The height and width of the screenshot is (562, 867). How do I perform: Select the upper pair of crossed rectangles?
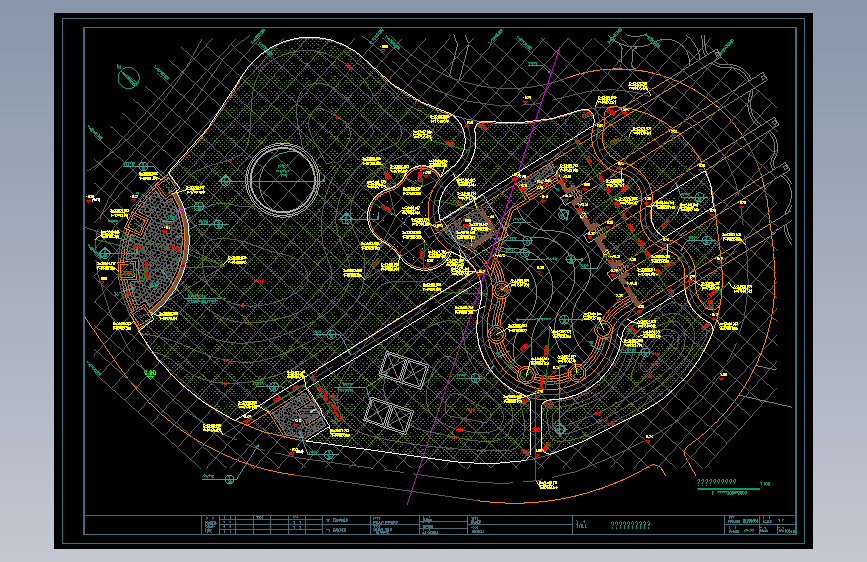[x=404, y=371]
